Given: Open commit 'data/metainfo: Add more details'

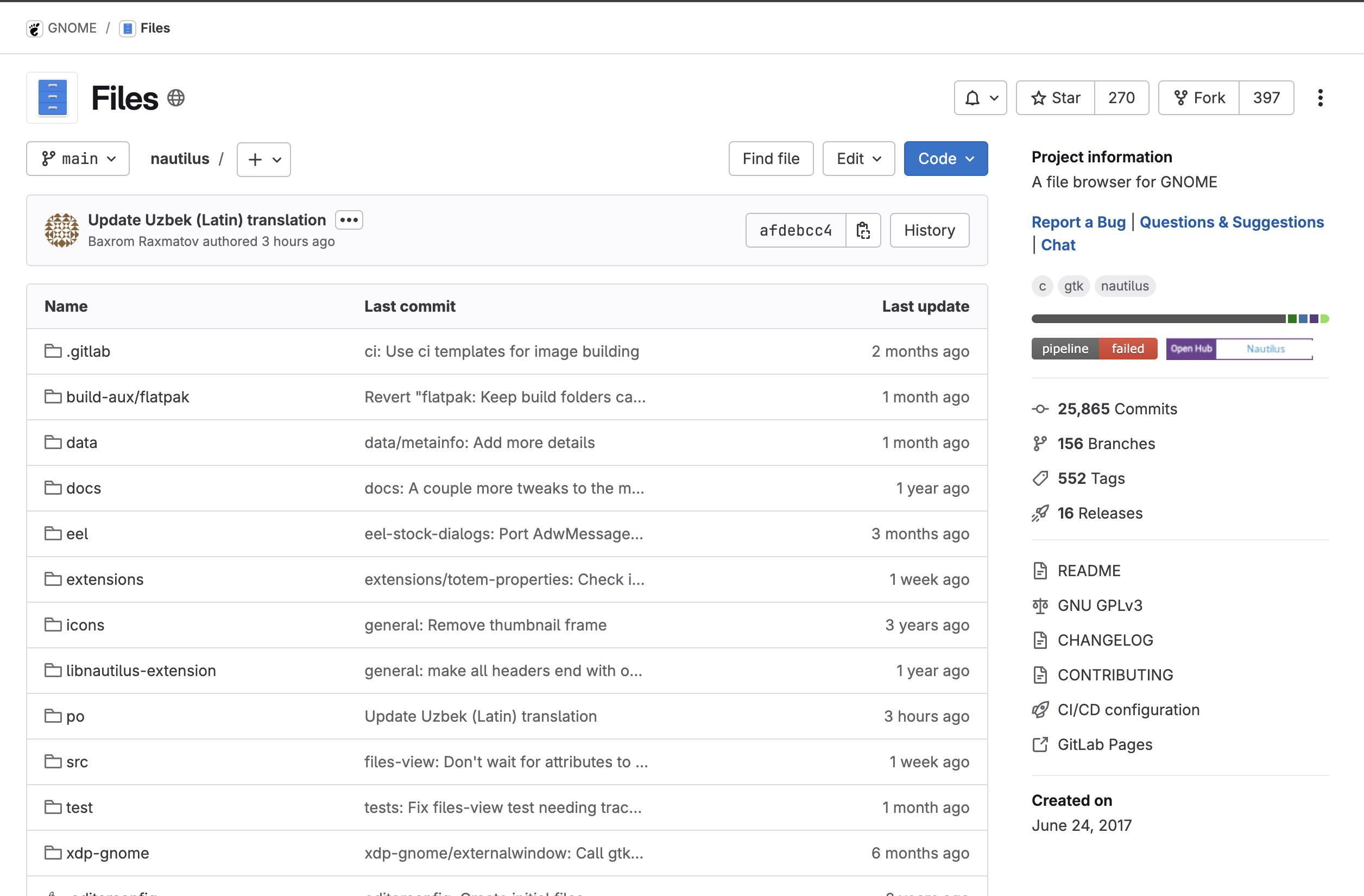Looking at the screenshot, I should (479, 443).
